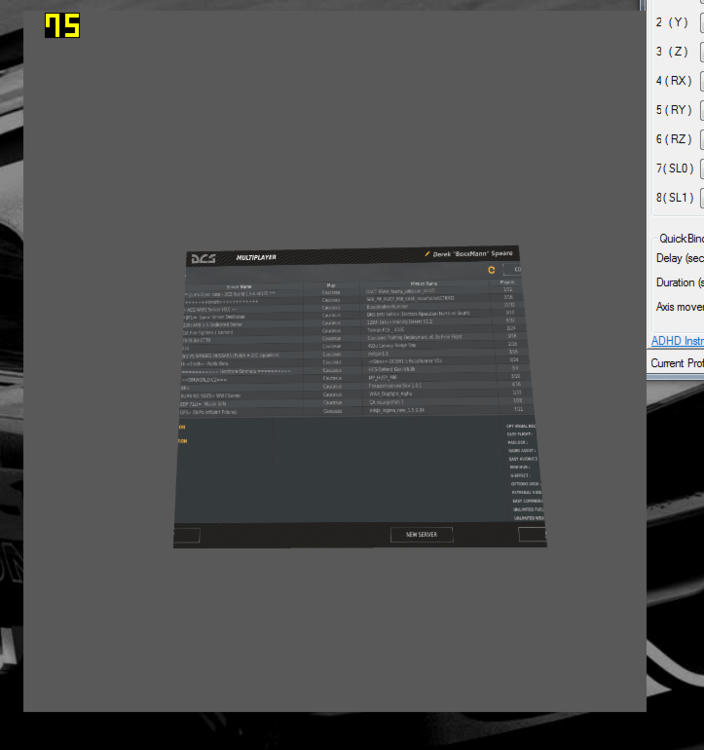Image resolution: width=704 pixels, height=750 pixels.
Task: Click the pencil edit icon beside player name
Action: [x=427, y=254]
